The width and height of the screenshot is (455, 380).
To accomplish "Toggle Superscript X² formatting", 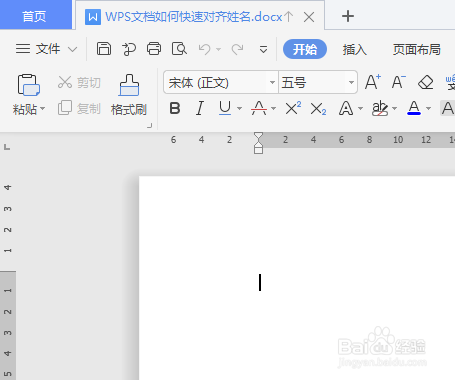I will pos(293,108).
